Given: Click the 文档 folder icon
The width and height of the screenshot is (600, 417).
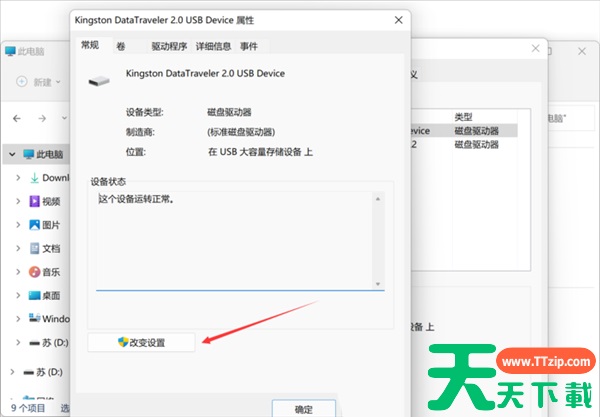Looking at the screenshot, I should coord(34,248).
